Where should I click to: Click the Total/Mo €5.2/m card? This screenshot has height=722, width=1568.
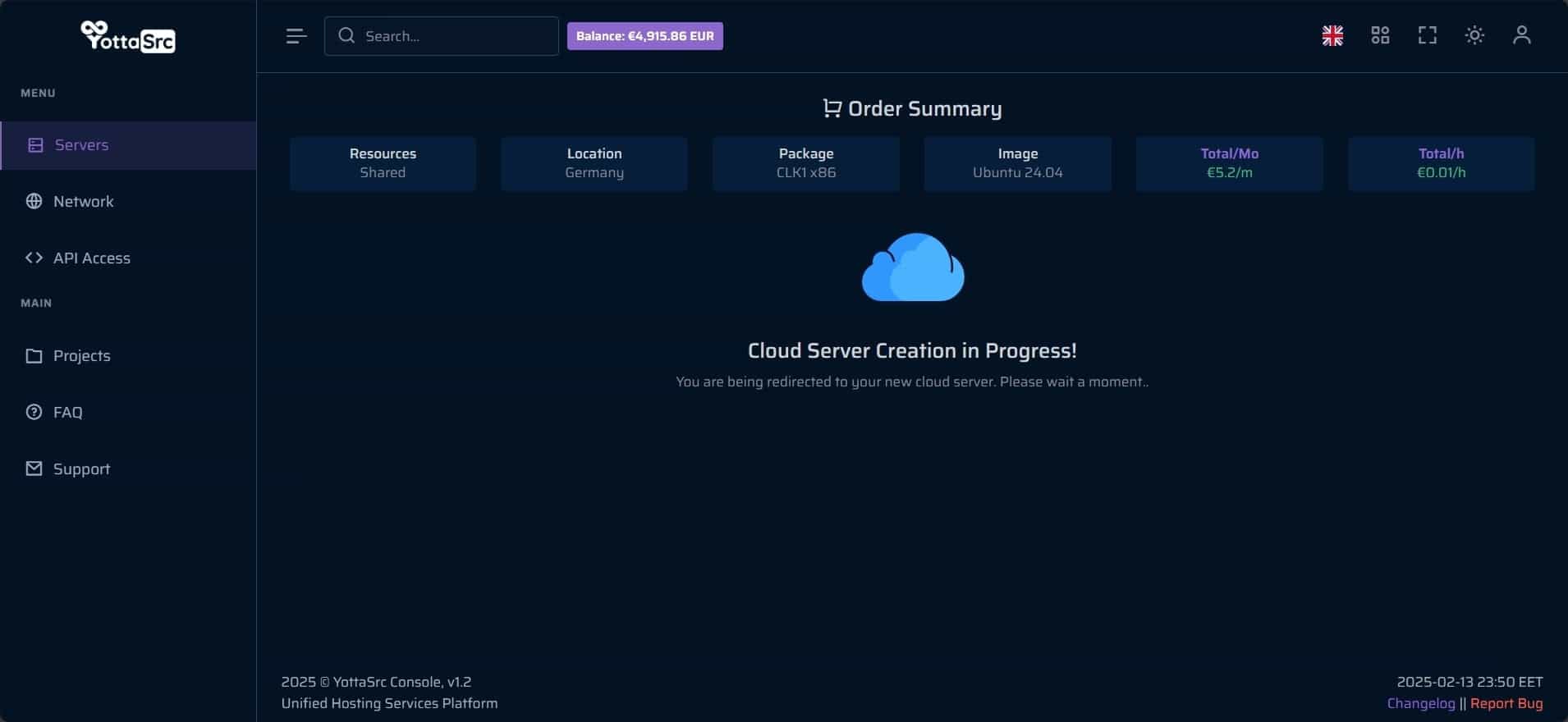1229,163
